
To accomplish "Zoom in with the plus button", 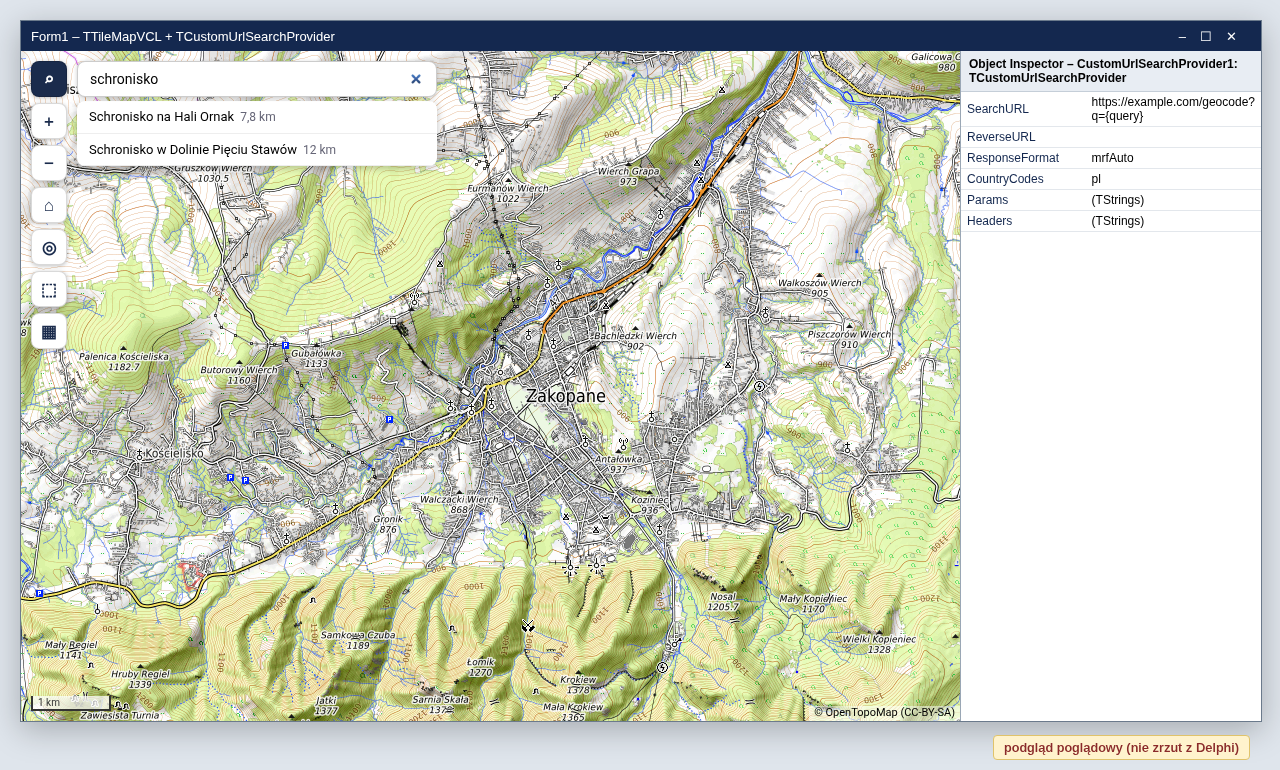I will [x=49, y=121].
